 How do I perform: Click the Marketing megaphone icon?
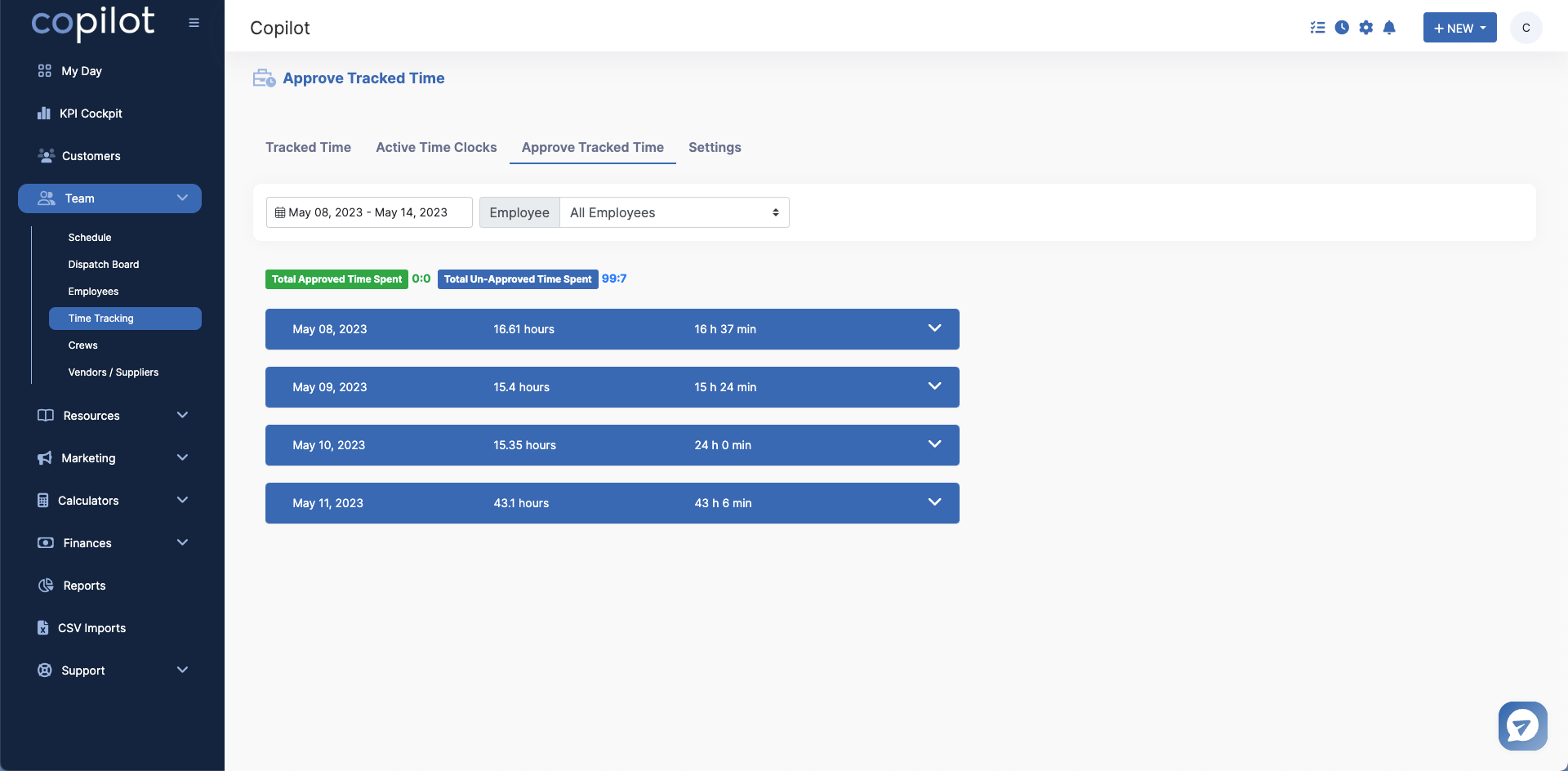tap(45, 458)
